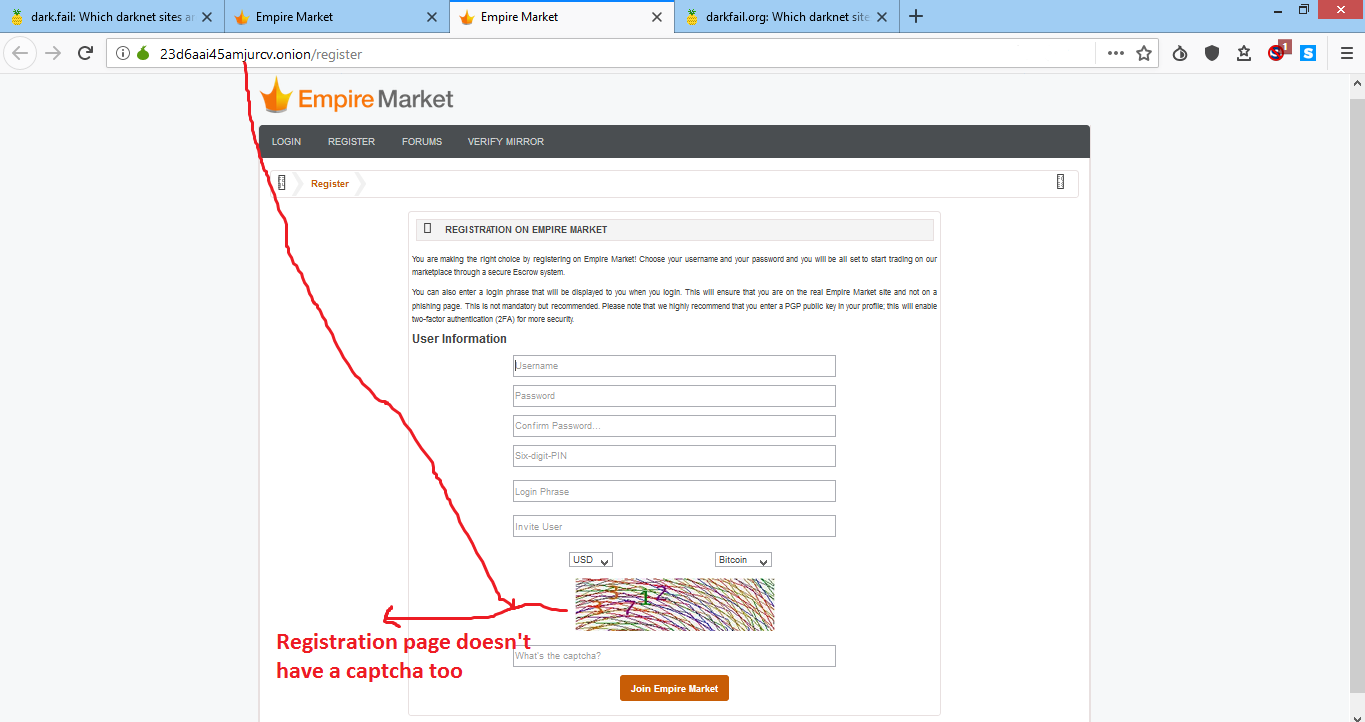This screenshot has height=722, width=1365.
Task: Open the USD currency dropdown
Action: [x=591, y=560]
